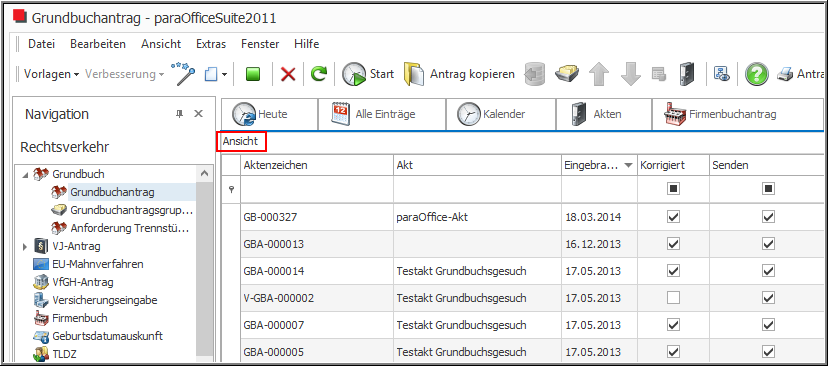
Task: Open the Verbesserung dropdown
Action: click(x=125, y=74)
